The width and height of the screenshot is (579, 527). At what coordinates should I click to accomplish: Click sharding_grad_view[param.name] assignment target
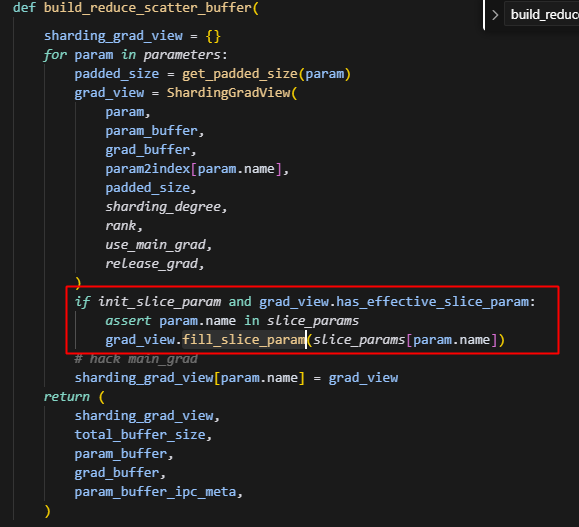click(190, 378)
